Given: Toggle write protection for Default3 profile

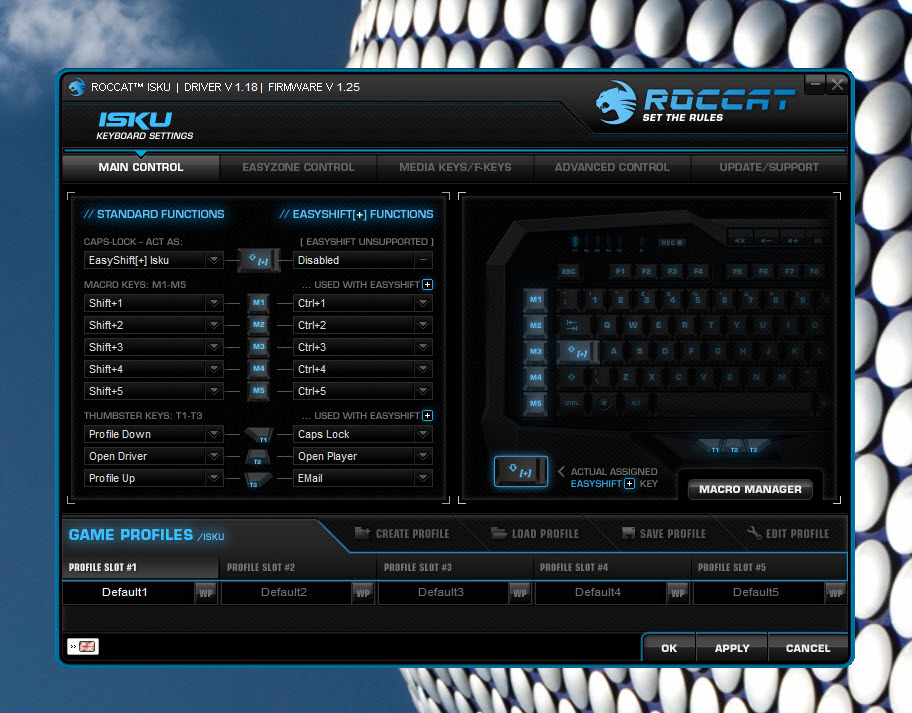Looking at the screenshot, I should 520,593.
